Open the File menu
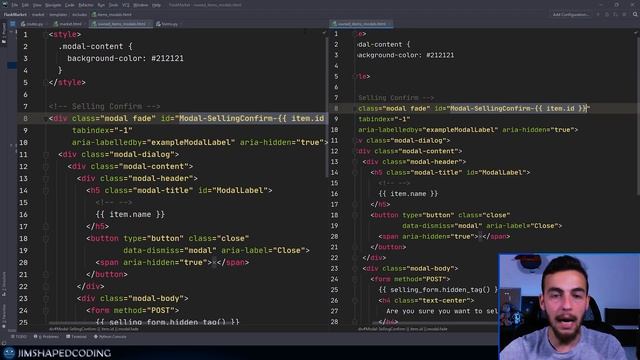The width and height of the screenshot is (640, 360). point(15,5)
